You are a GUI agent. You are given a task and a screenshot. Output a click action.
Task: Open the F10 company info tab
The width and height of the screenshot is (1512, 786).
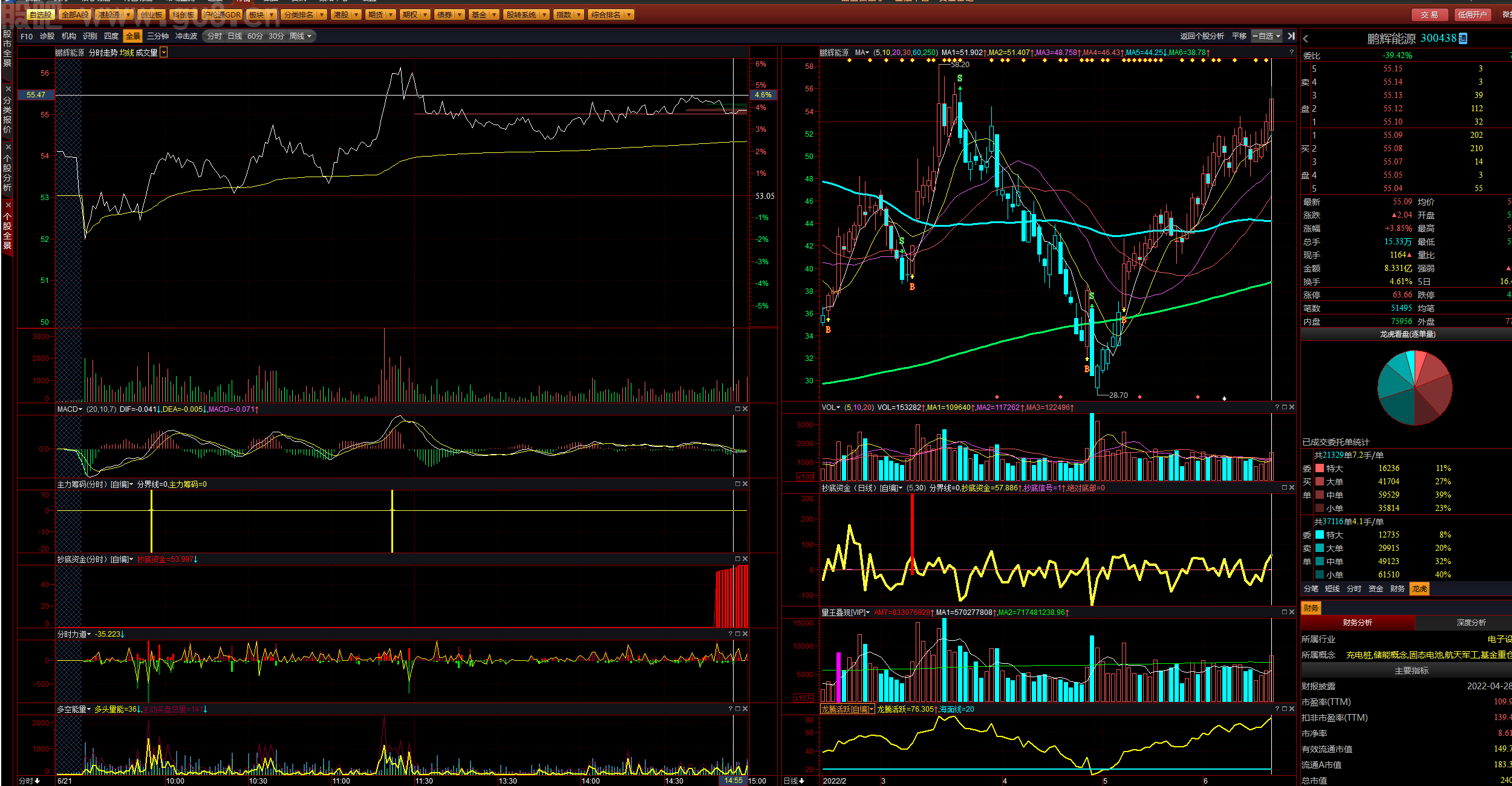27,36
